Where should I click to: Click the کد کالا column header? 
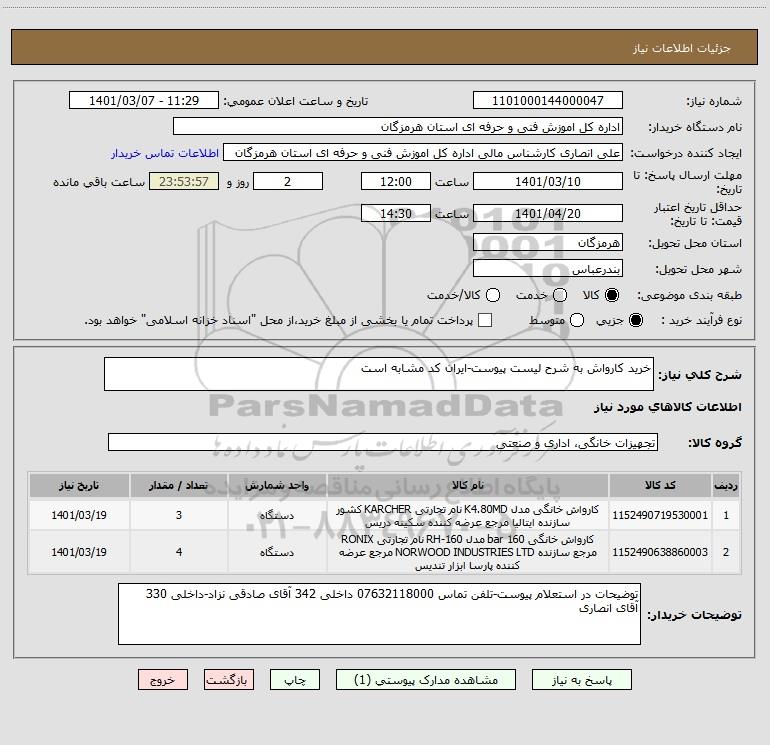(660, 485)
